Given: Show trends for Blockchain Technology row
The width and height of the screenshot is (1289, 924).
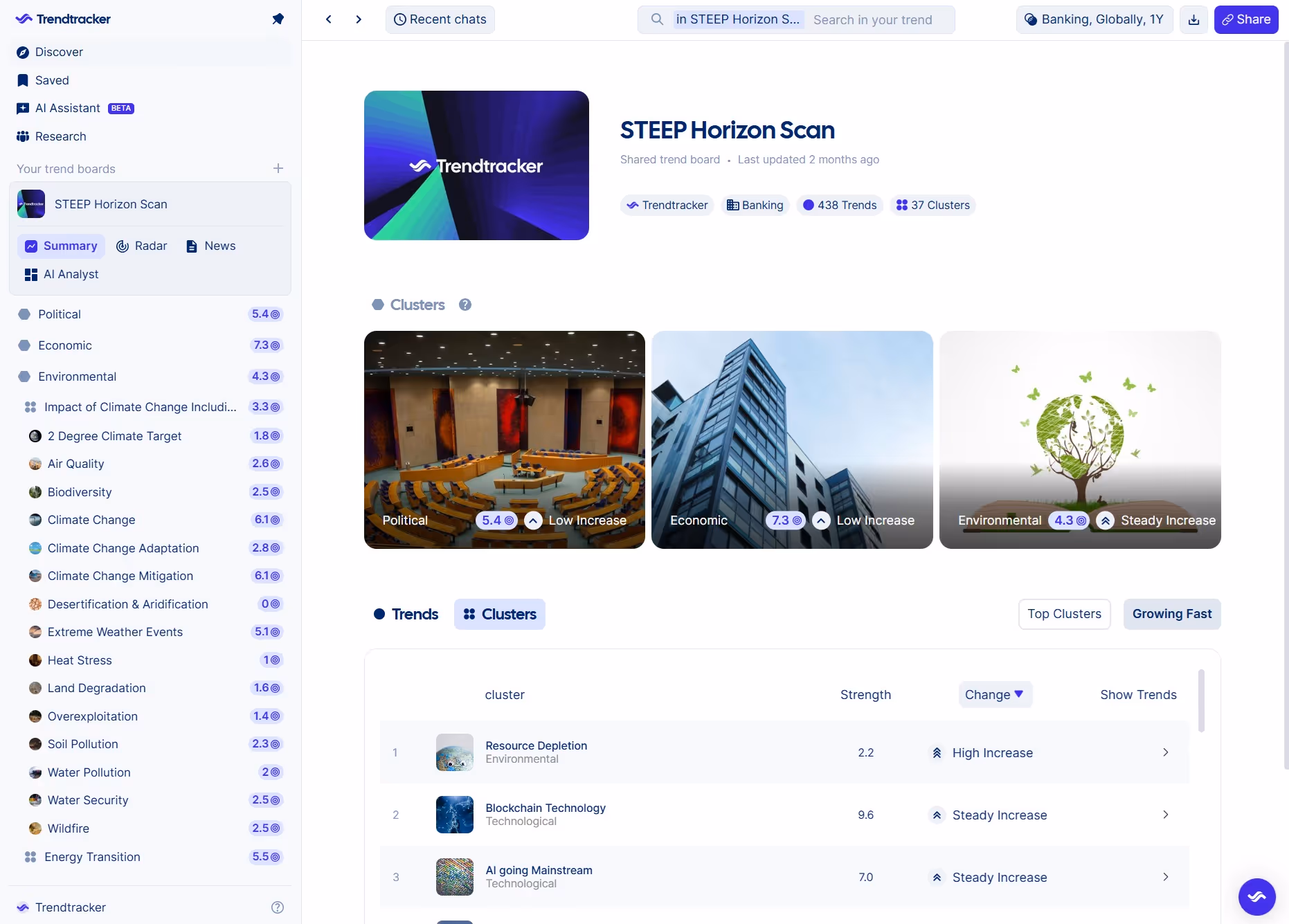Looking at the screenshot, I should point(1166,815).
